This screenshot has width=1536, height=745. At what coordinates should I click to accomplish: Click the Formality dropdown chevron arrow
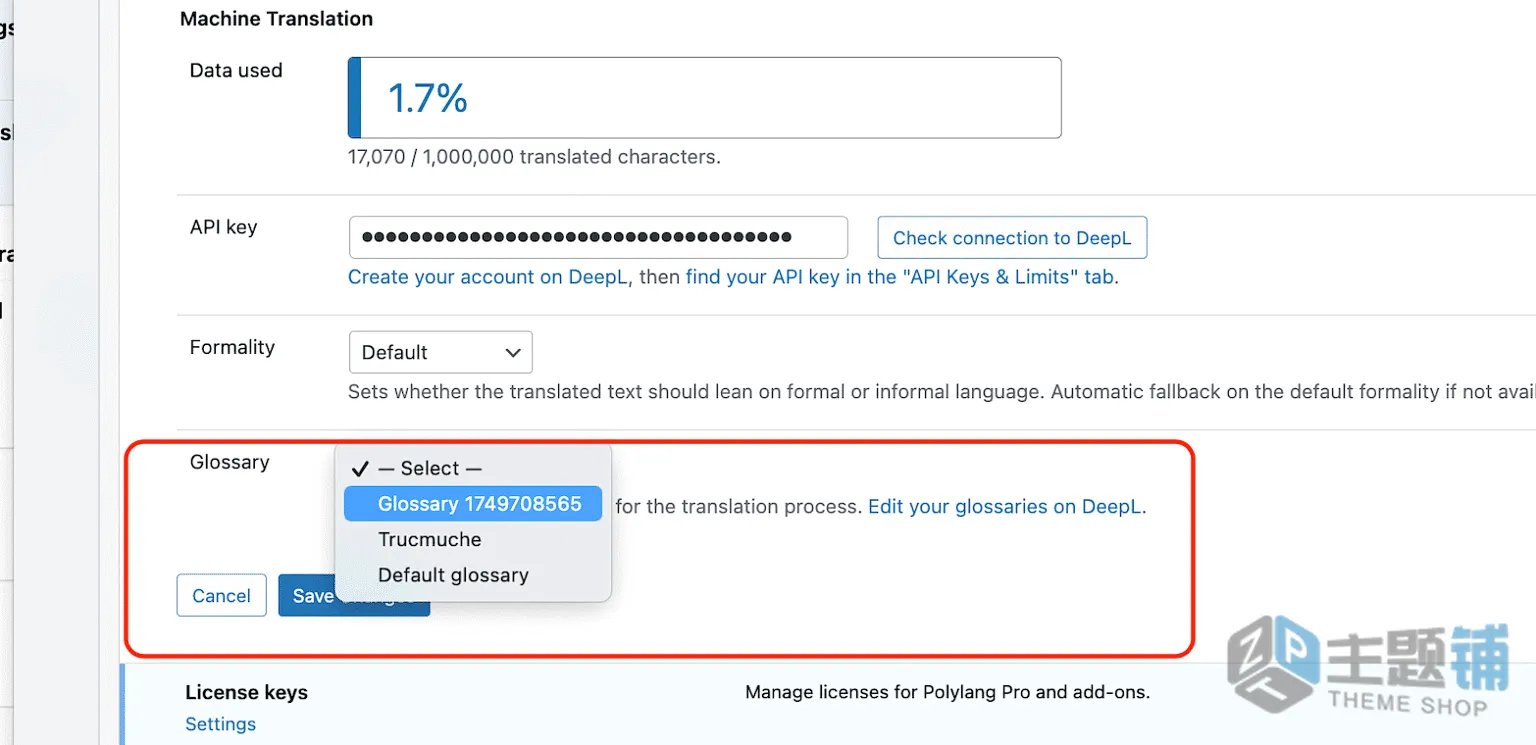point(513,353)
